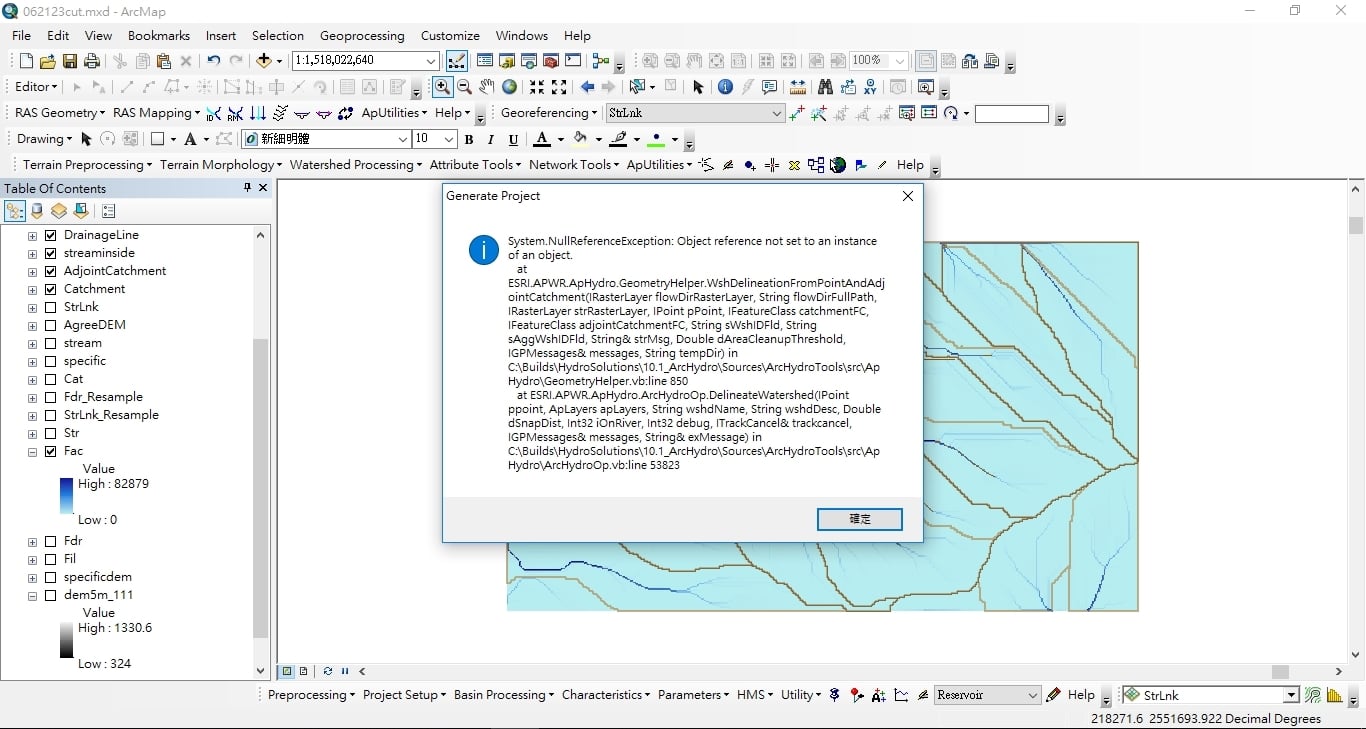Image resolution: width=1366 pixels, height=729 pixels.
Task: Save the map with the Save icon
Action: (70, 61)
